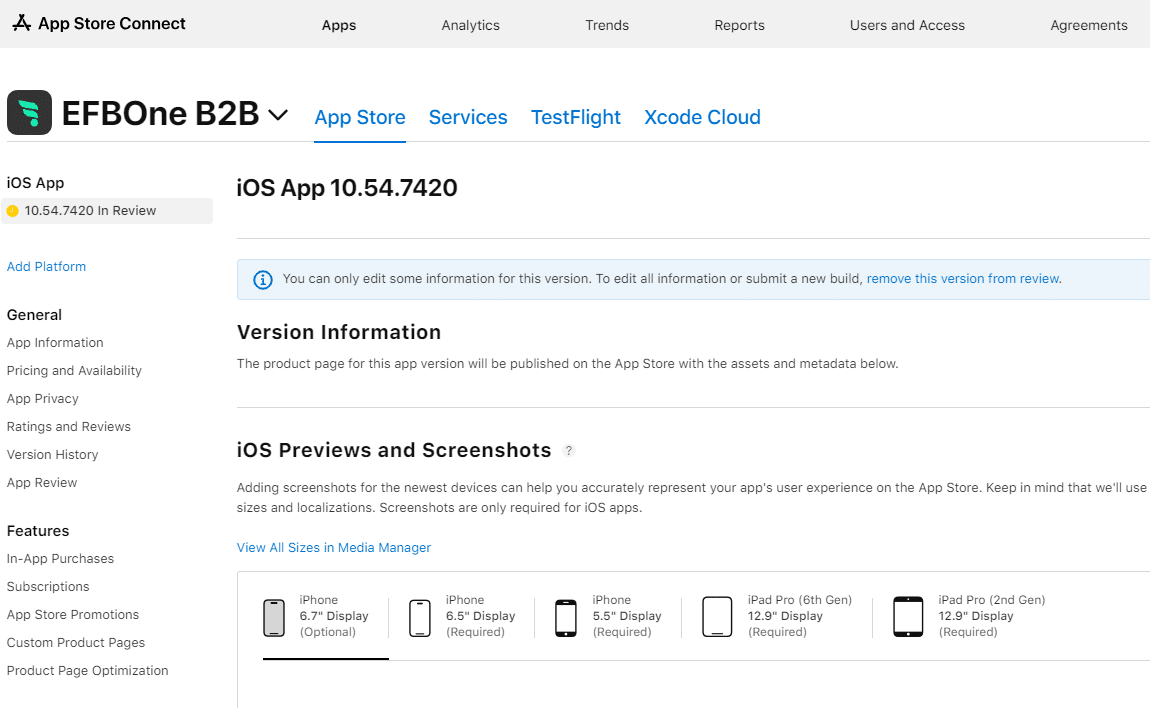Open In-App Purchases in the sidebar

[60, 559]
